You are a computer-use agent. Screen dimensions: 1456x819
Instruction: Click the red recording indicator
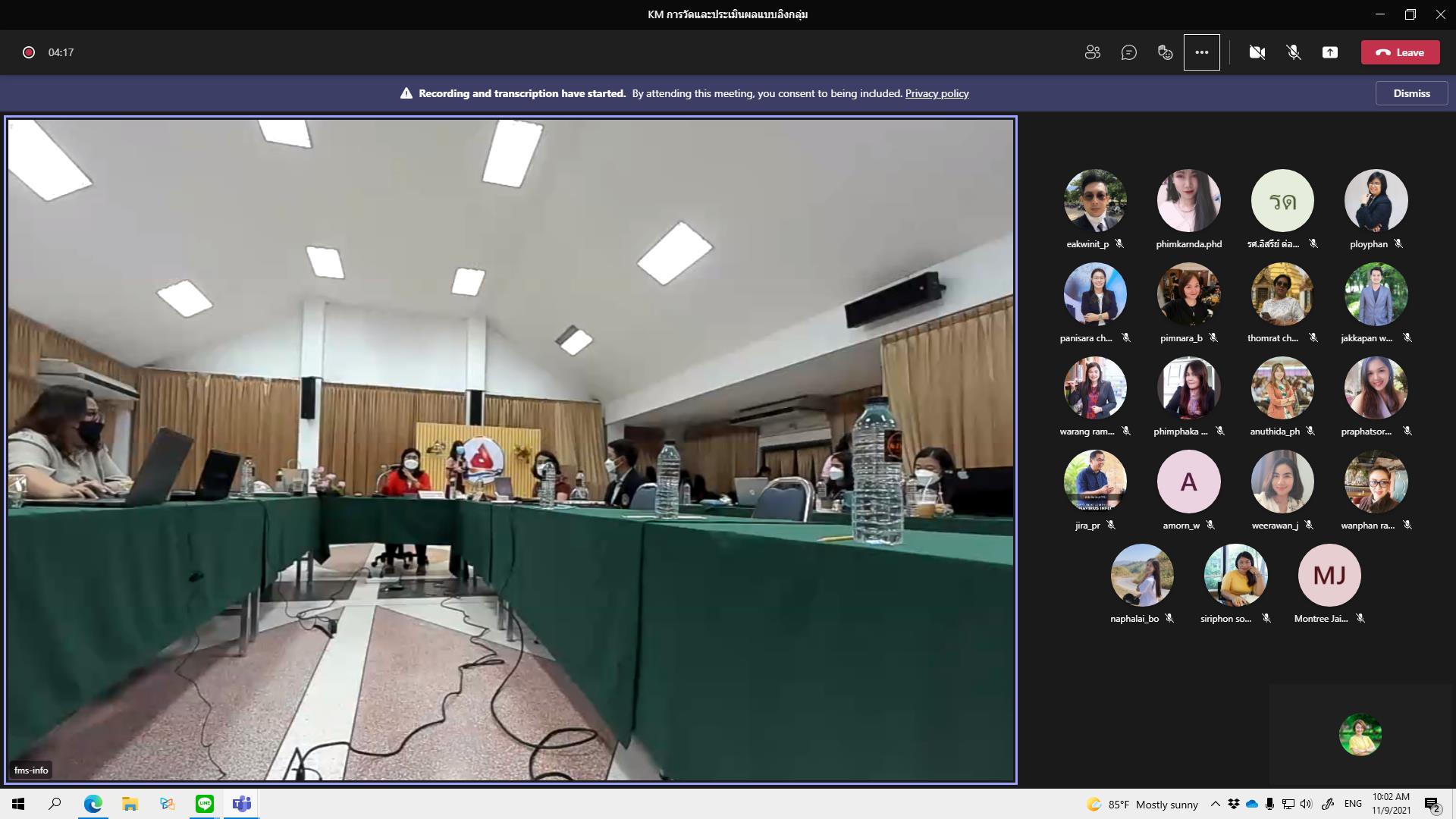coord(29,52)
